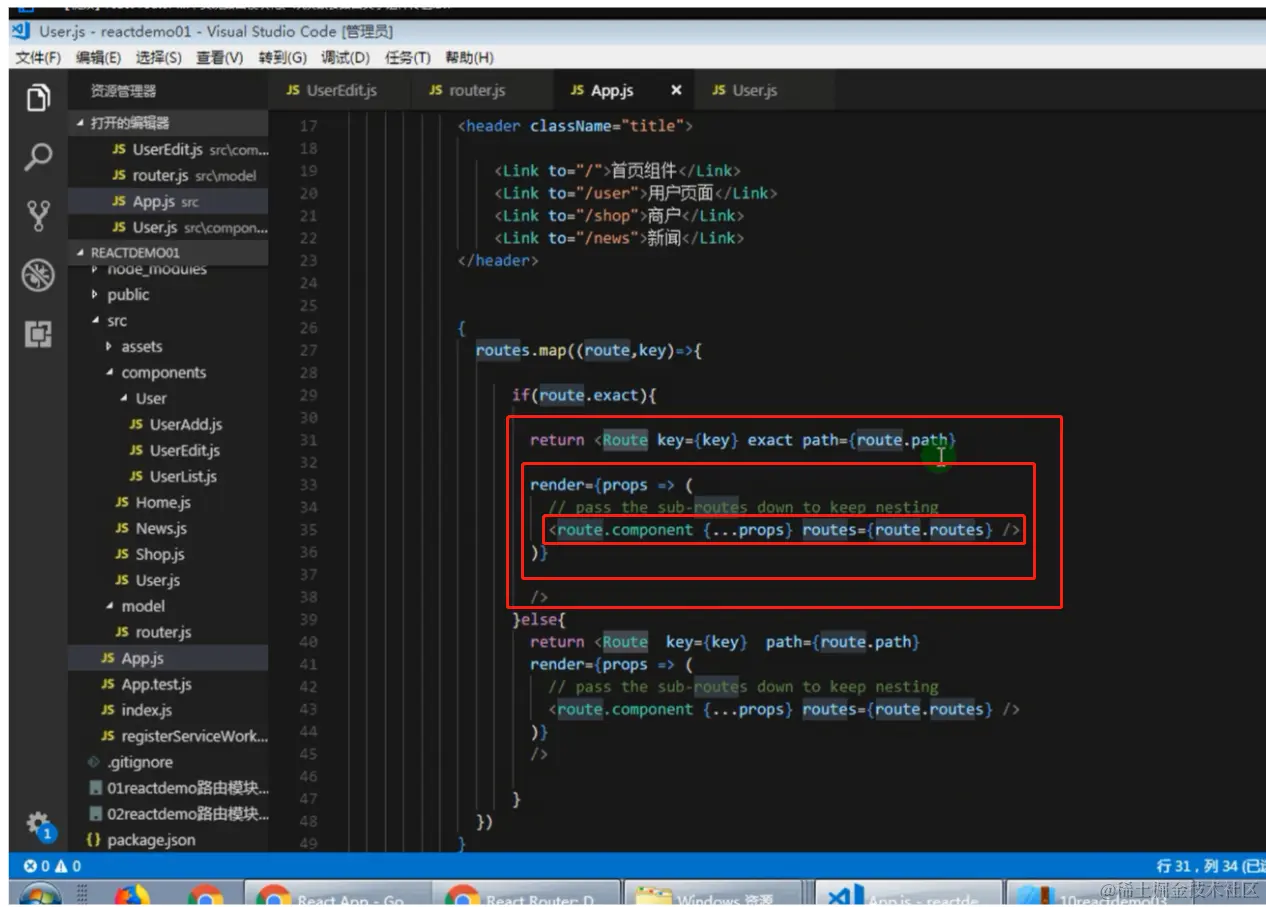1266x907 pixels.
Task: Click the Windows Start button
Action: (x=40, y=895)
